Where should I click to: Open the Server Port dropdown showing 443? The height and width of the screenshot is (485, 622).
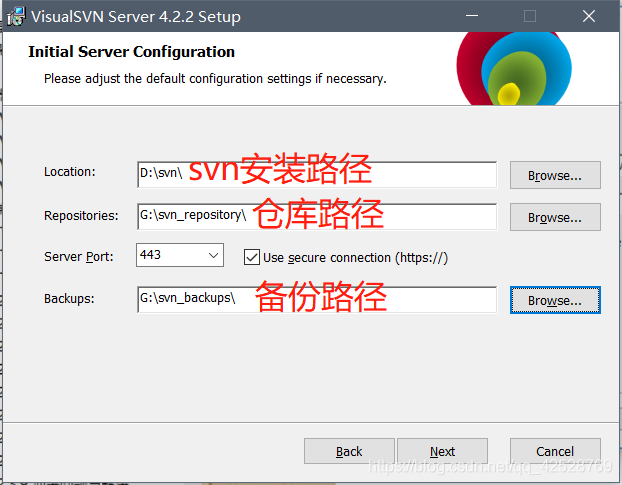180,255
